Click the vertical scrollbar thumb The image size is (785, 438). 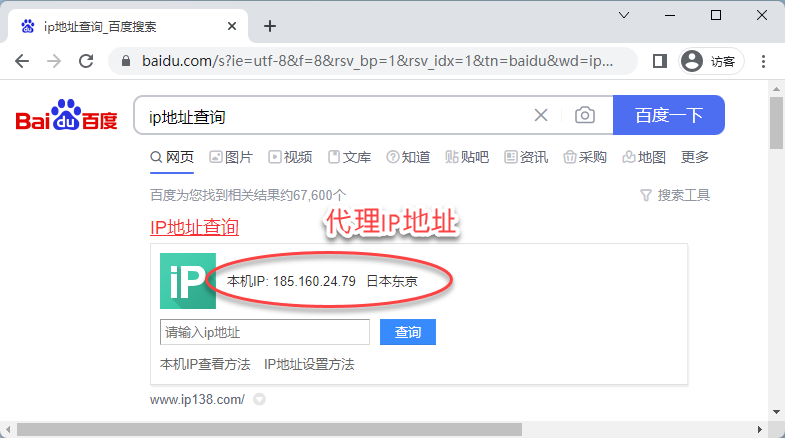[x=776, y=123]
